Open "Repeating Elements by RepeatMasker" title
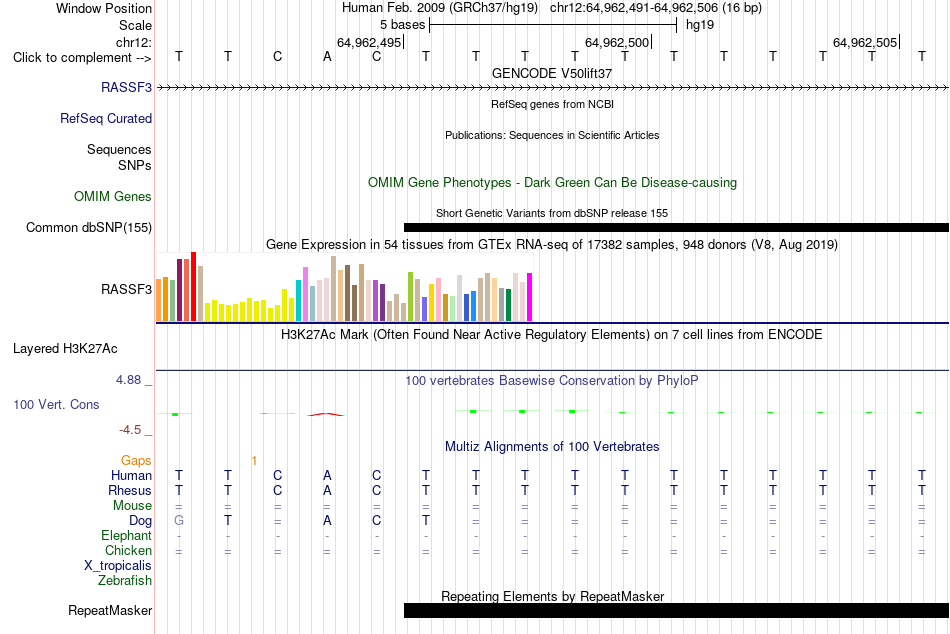Image resolution: width=950 pixels, height=634 pixels. [x=552, y=596]
